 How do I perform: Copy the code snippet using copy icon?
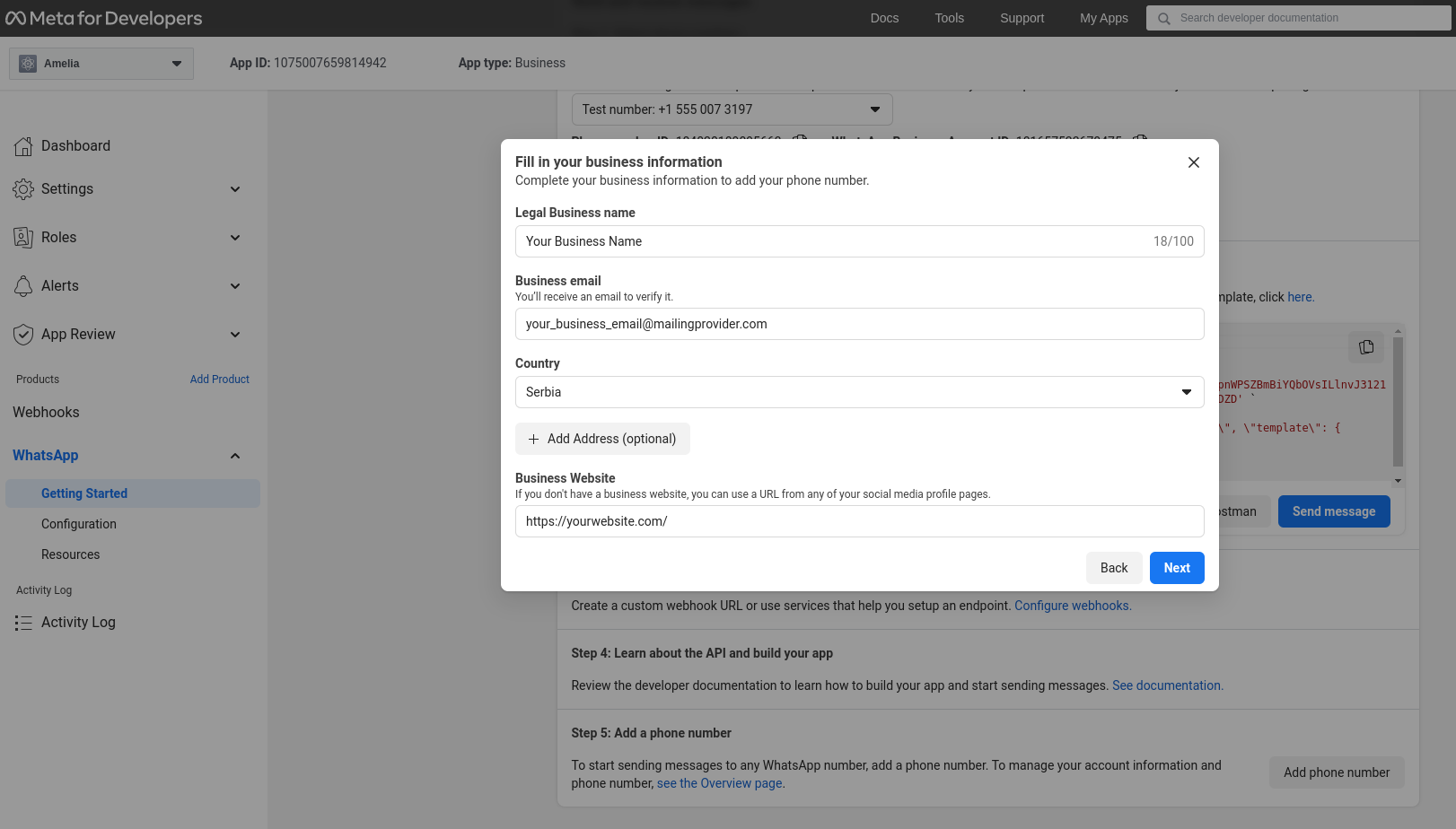[x=1366, y=347]
